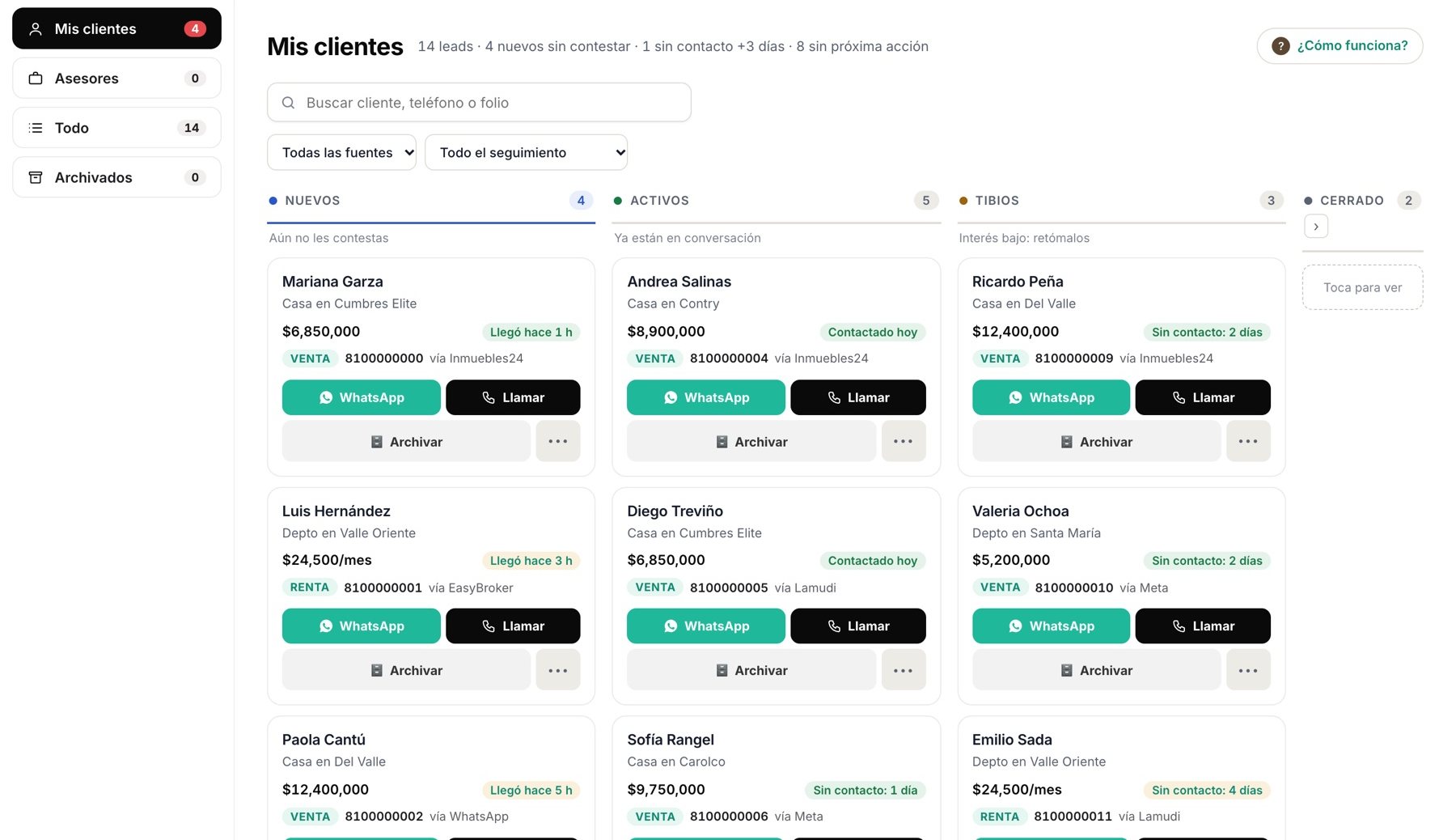The image size is (1456, 840).
Task: Click the search magnifier icon
Action: point(288,103)
